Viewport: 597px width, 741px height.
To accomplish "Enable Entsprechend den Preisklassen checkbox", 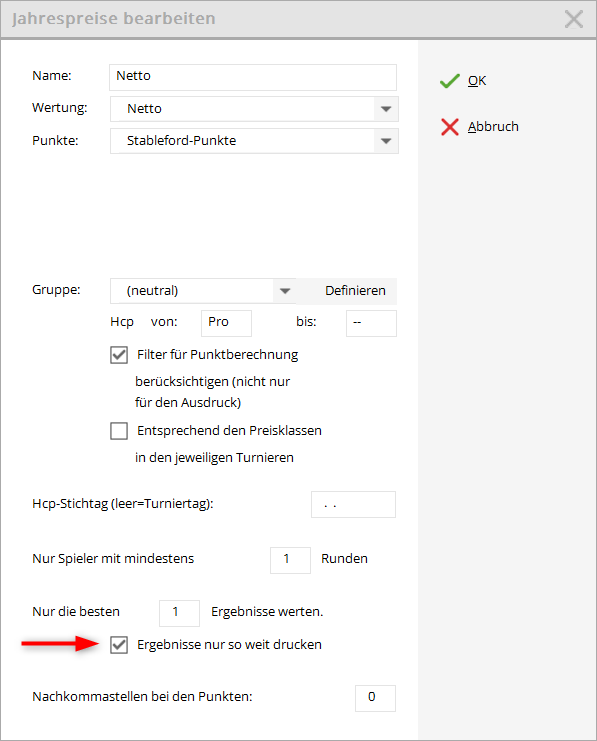I will (119, 431).
